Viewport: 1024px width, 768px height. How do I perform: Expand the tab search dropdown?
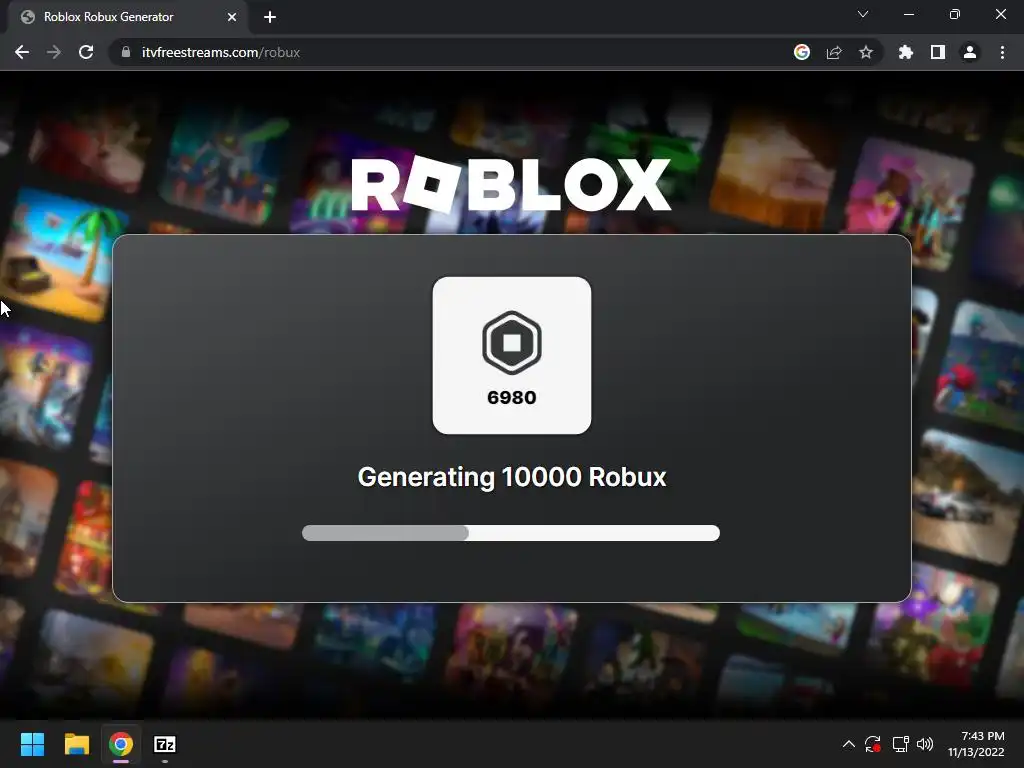point(863,14)
